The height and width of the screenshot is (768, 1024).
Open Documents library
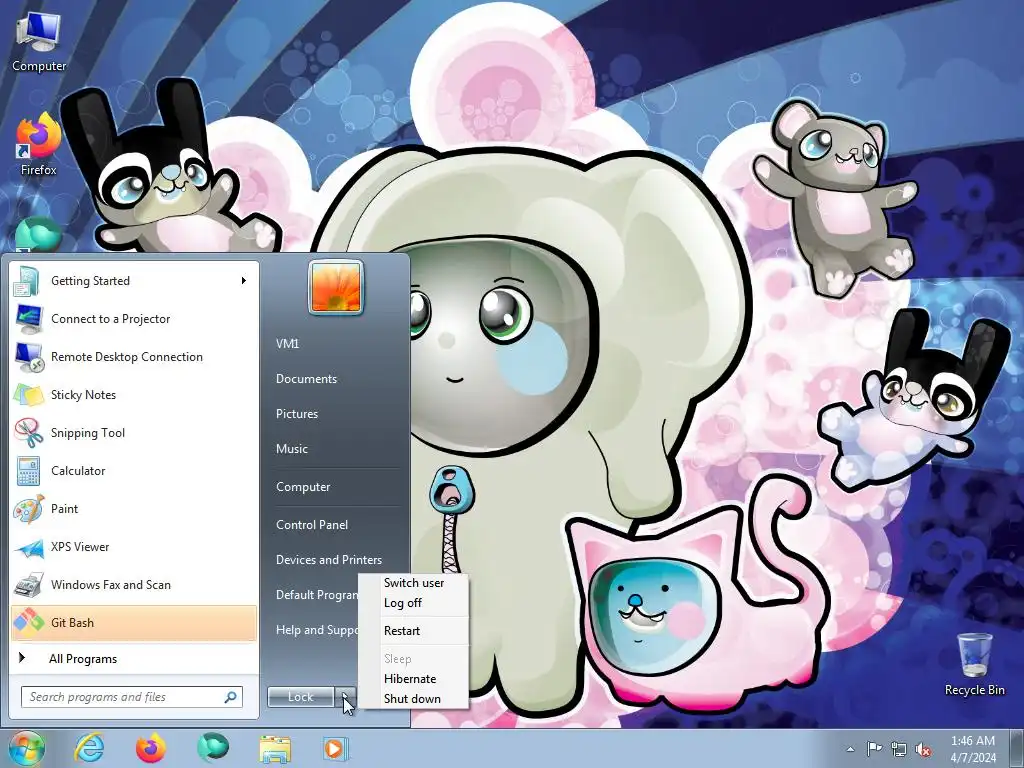(336, 379)
